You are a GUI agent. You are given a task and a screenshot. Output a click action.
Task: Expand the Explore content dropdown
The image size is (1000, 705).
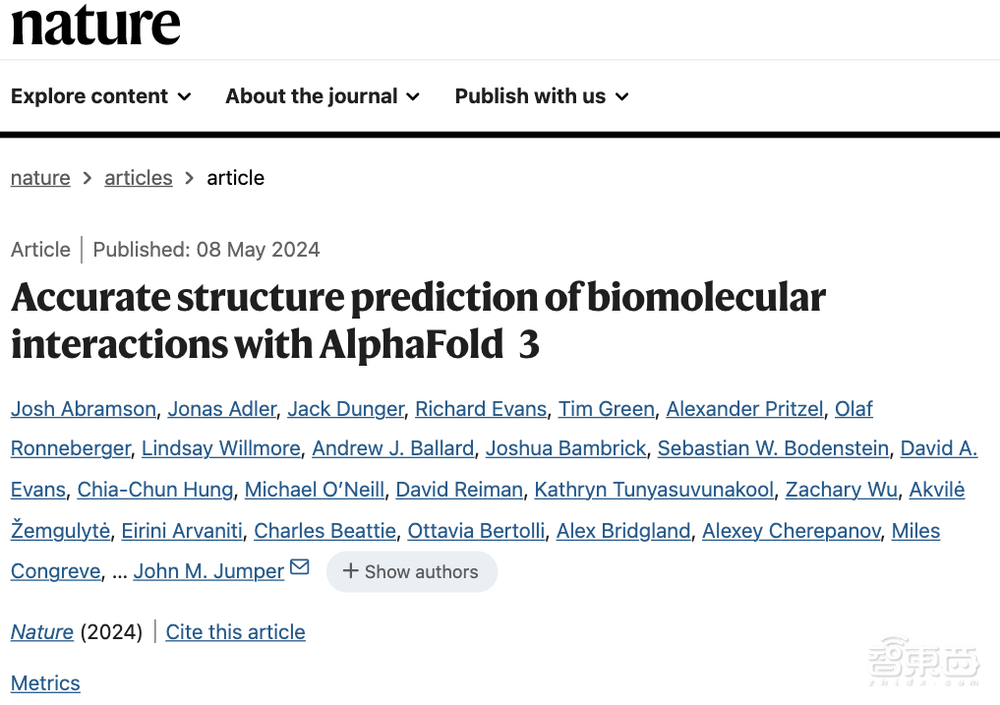click(x=100, y=96)
